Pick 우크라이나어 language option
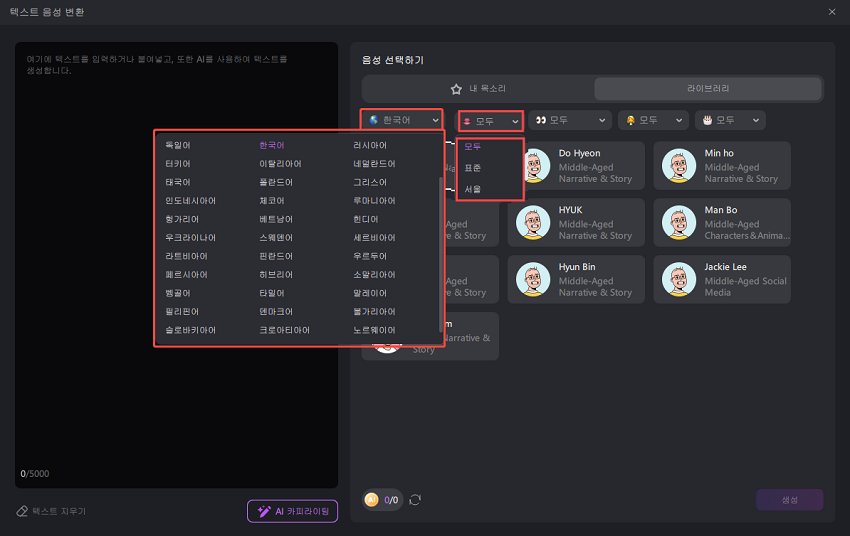Viewport: 850px width, 536px height. (190, 237)
